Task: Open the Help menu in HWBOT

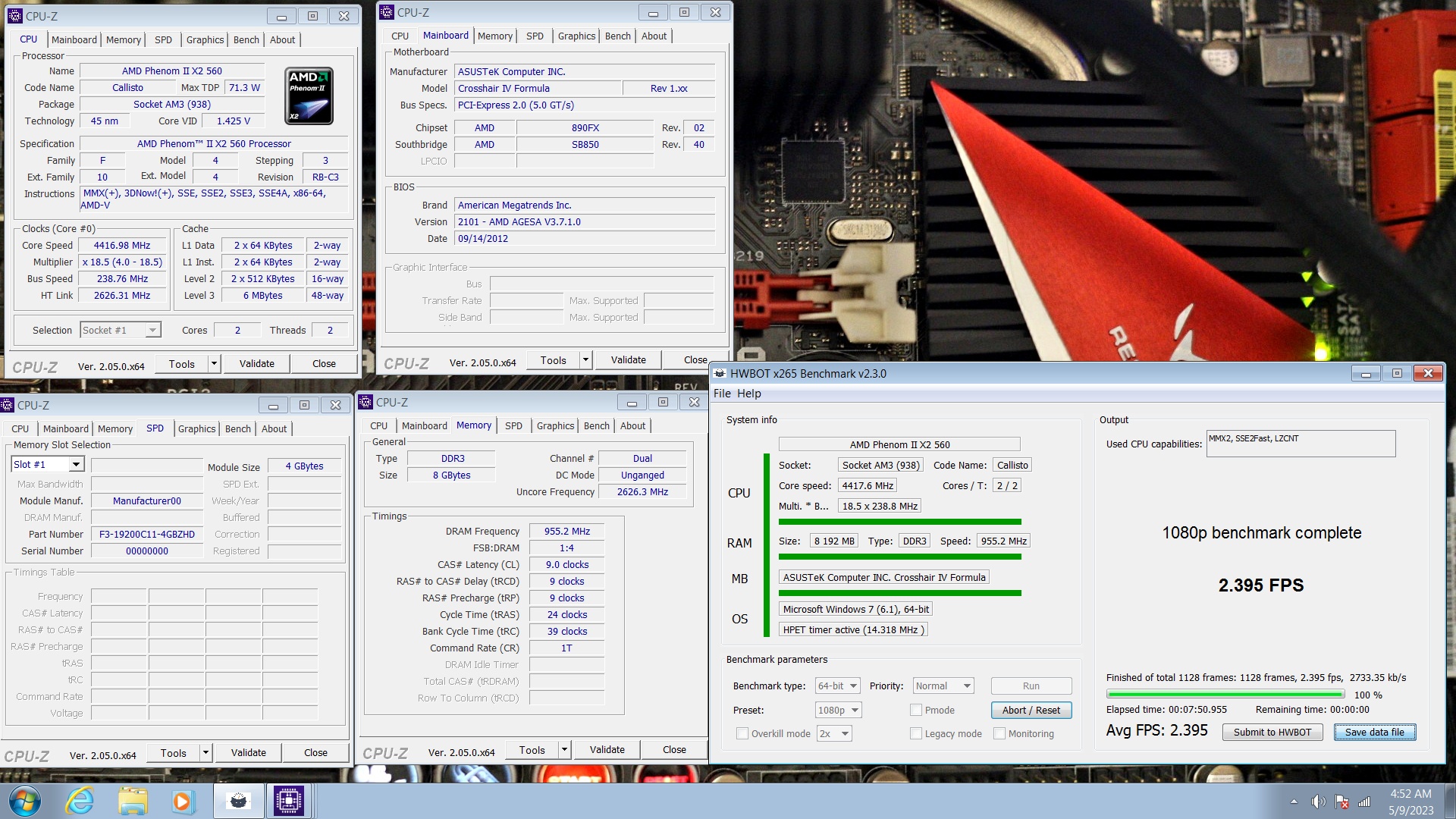Action: coord(748,393)
